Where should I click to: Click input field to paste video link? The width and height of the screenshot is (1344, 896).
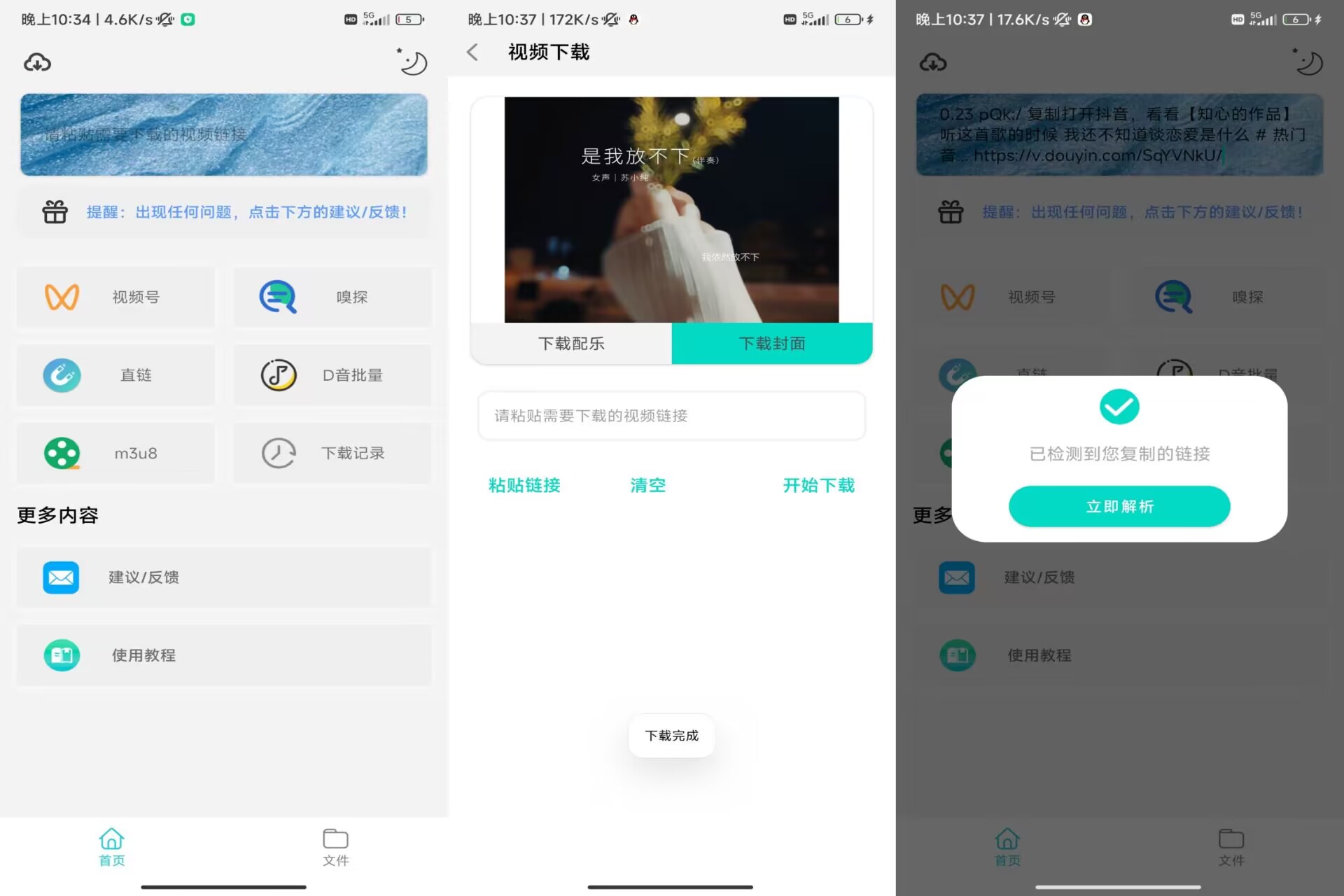coord(672,416)
